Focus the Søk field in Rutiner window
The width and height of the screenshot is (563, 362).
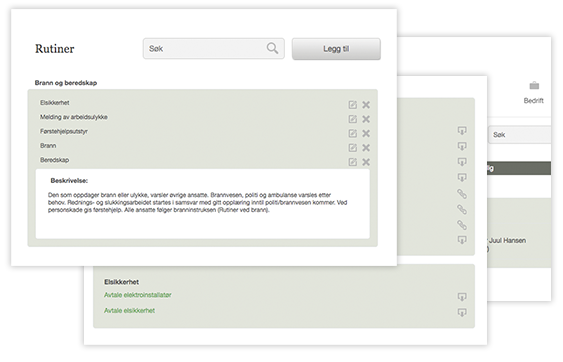click(x=214, y=48)
